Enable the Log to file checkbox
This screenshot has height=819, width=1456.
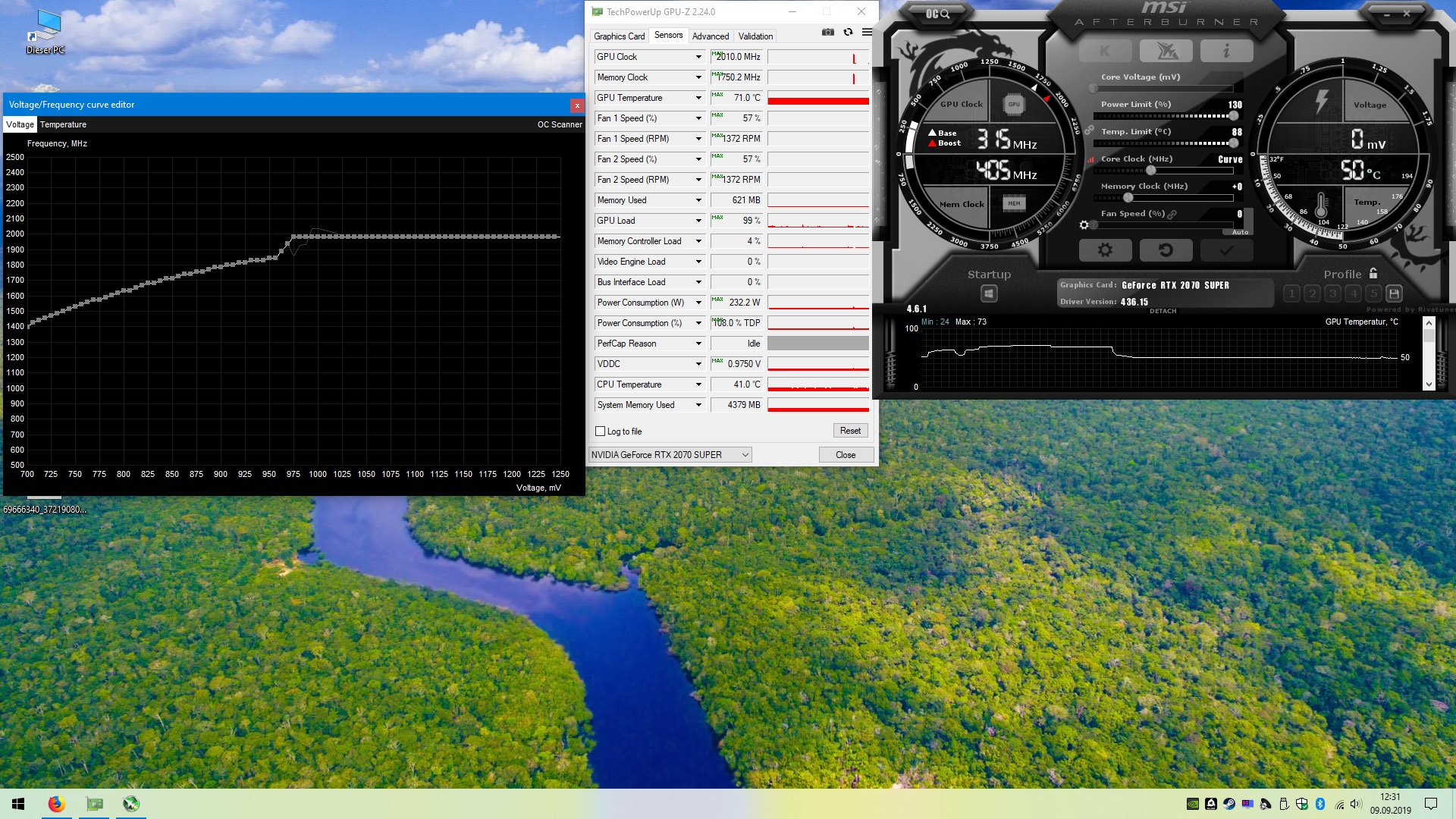click(x=601, y=431)
